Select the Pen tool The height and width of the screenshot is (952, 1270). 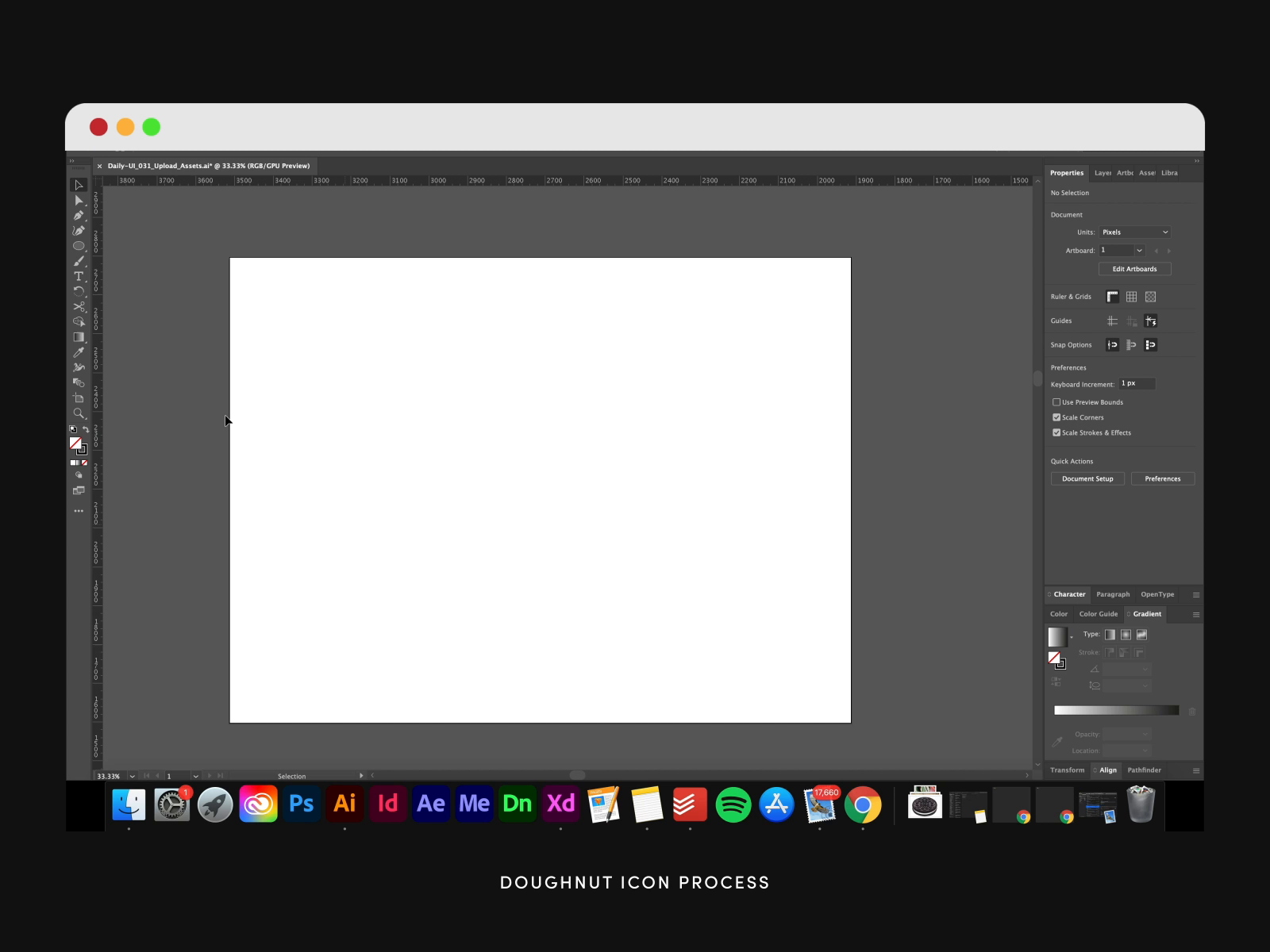(x=79, y=216)
